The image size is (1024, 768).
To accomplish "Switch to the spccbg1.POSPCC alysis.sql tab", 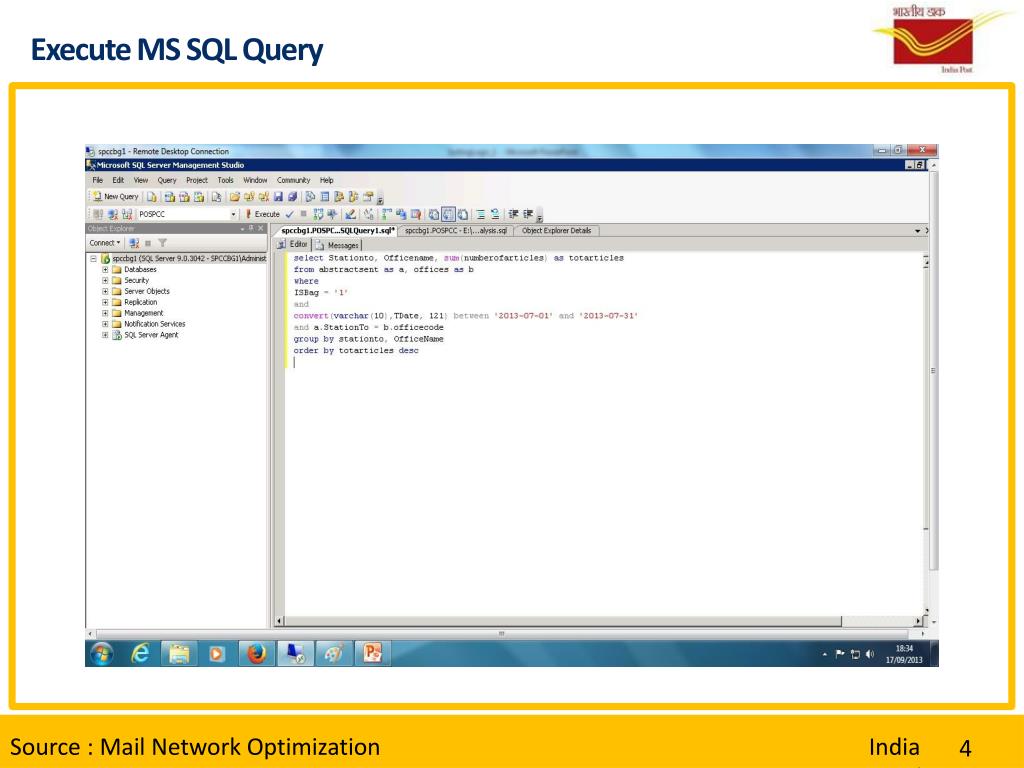I will tap(456, 231).
